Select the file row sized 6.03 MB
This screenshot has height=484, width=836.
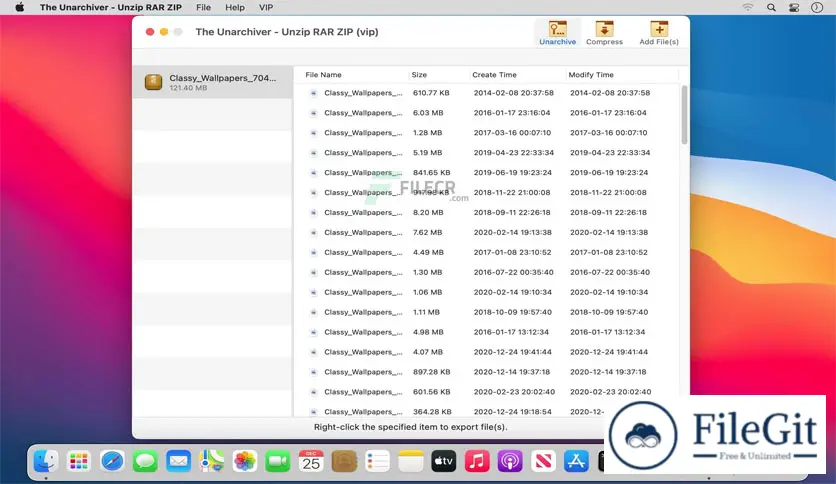coord(487,113)
